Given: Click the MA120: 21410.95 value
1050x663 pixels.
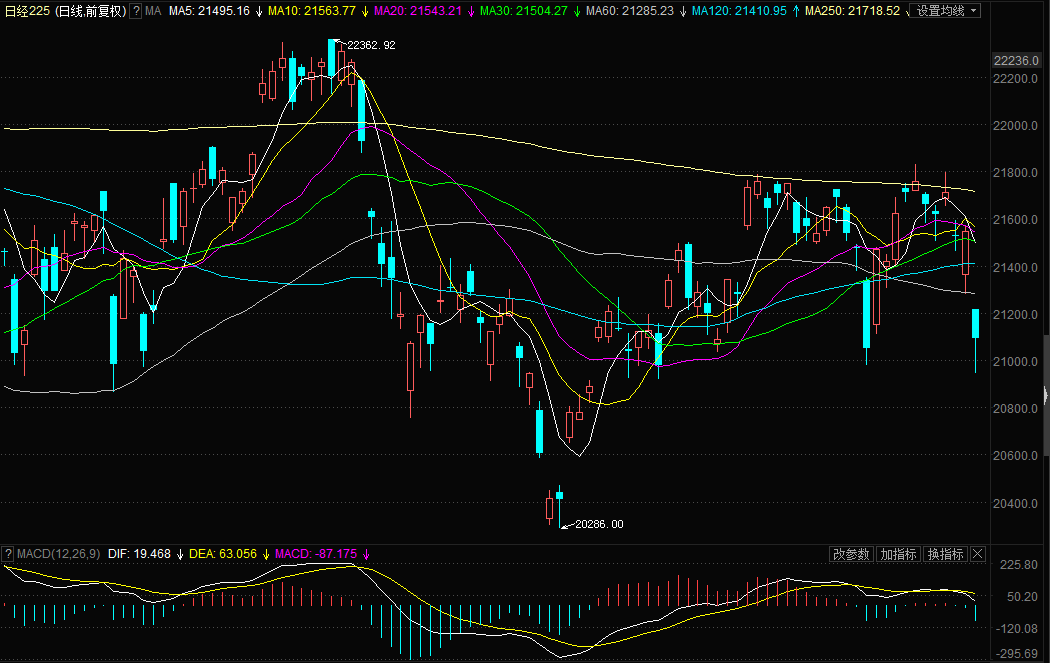Looking at the screenshot, I should [739, 11].
